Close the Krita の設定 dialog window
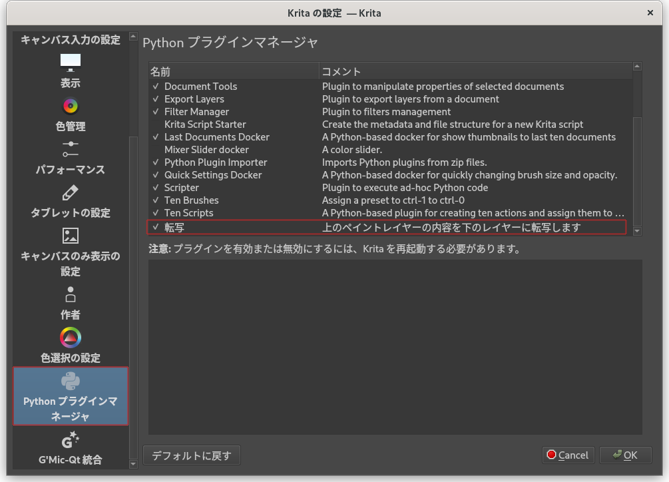 click(x=650, y=13)
